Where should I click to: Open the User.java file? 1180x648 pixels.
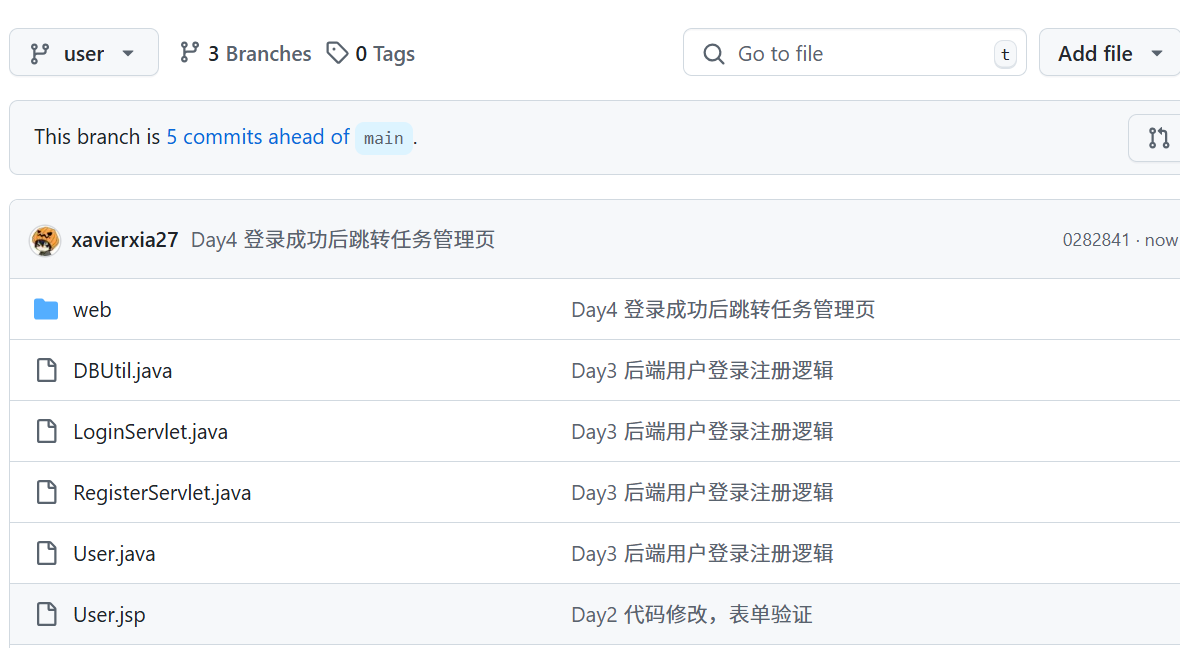click(x=114, y=554)
